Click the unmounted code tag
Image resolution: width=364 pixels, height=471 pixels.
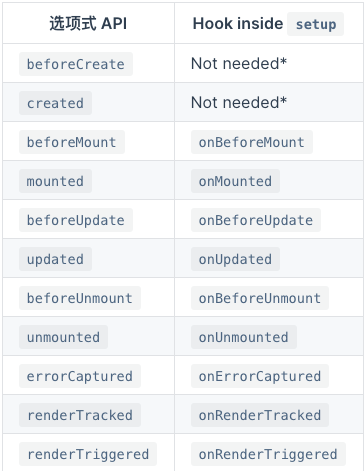click(x=63, y=337)
